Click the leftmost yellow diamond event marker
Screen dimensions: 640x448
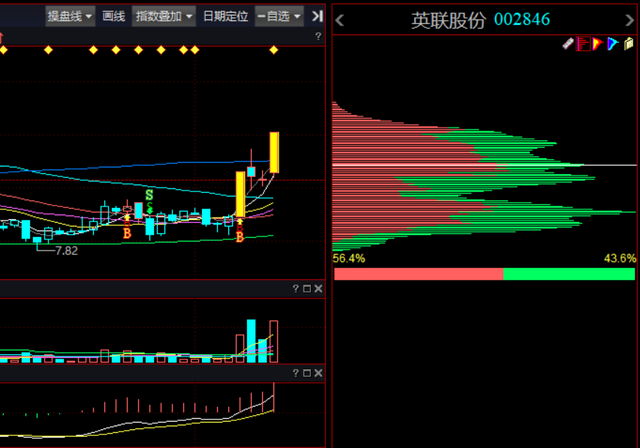[x=3, y=50]
